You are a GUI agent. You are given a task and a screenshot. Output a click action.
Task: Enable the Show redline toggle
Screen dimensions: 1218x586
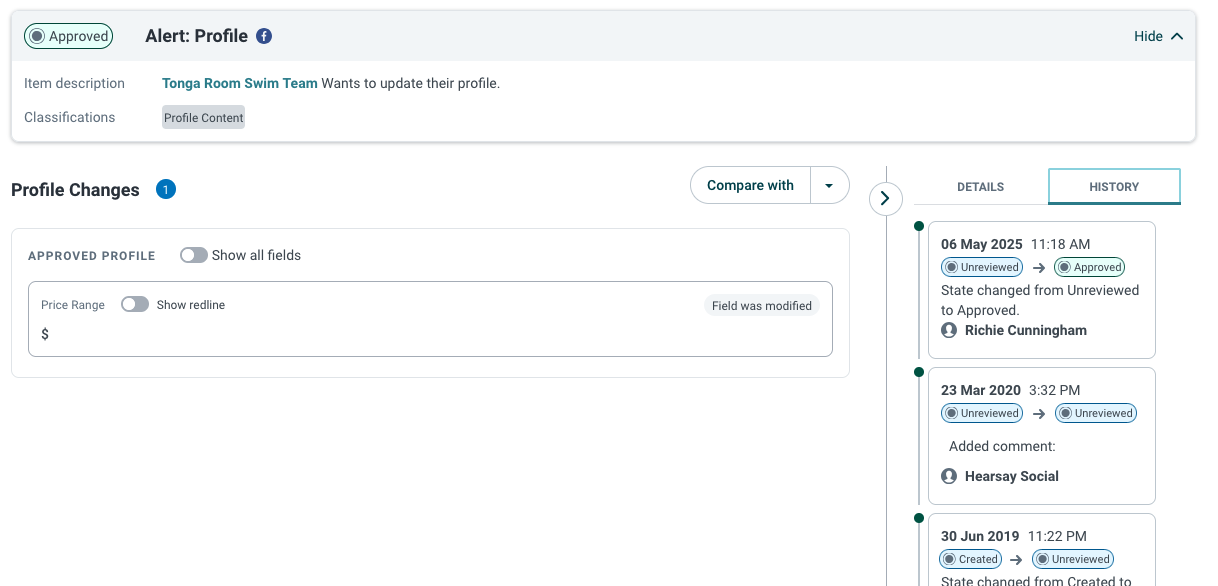[x=135, y=304]
